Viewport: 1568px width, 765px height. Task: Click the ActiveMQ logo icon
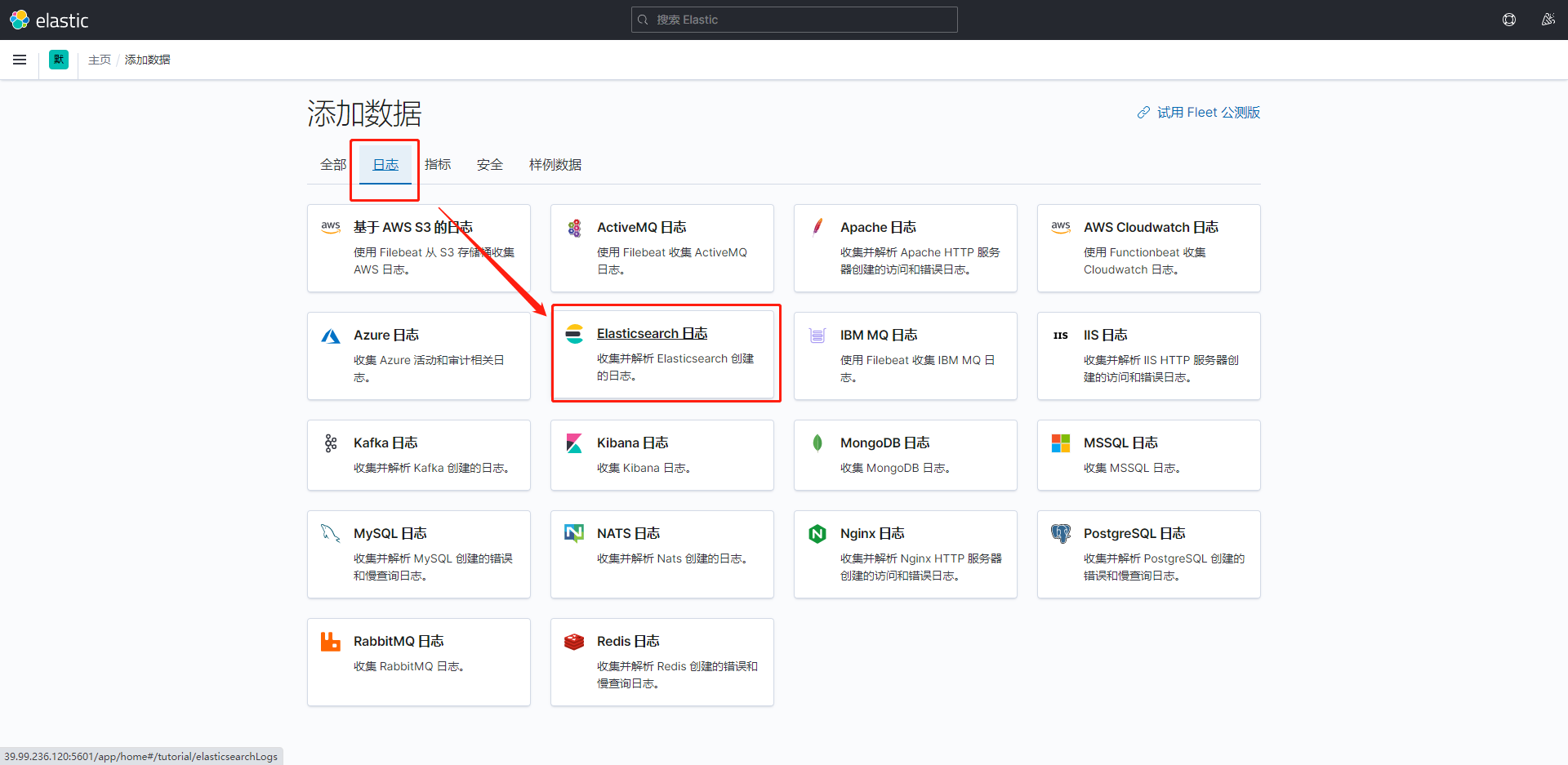(x=574, y=228)
